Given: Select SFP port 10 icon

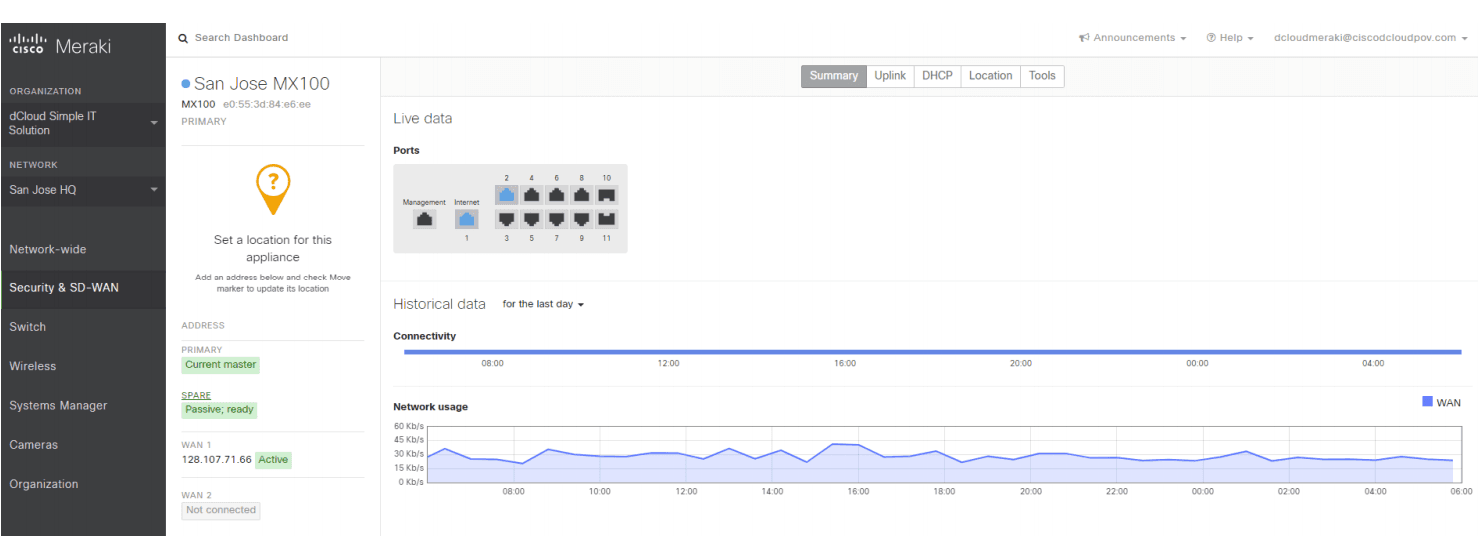Looking at the screenshot, I should point(607,194).
